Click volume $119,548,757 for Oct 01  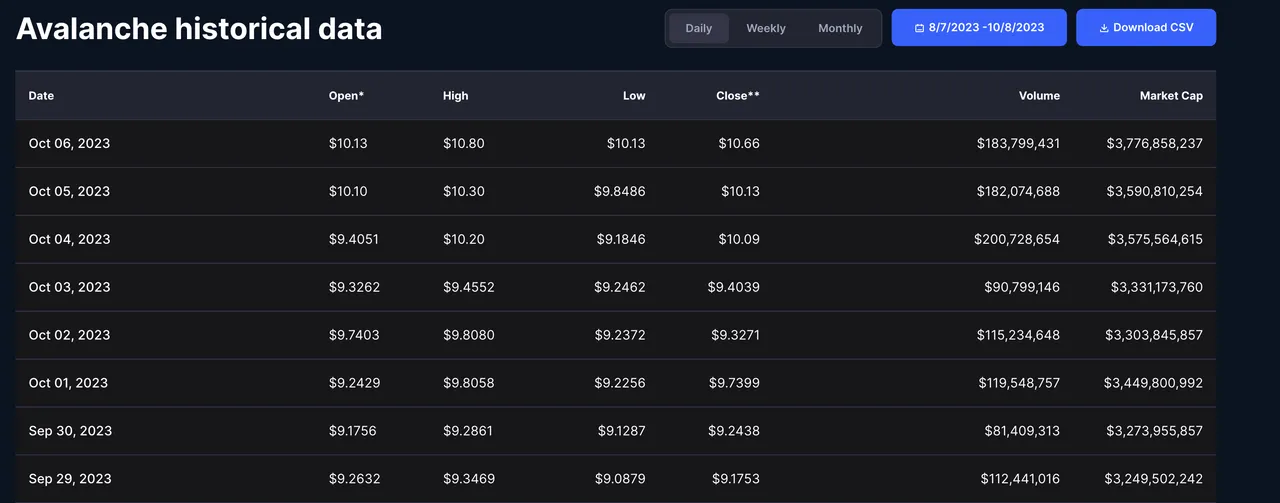tap(1019, 384)
